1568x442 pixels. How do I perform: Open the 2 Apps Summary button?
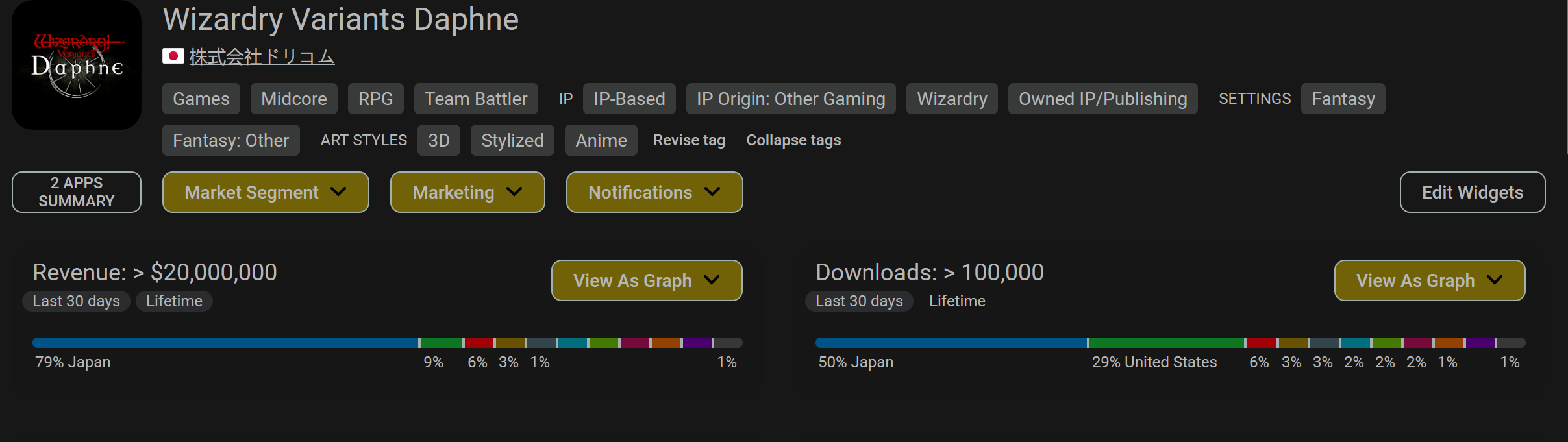77,192
